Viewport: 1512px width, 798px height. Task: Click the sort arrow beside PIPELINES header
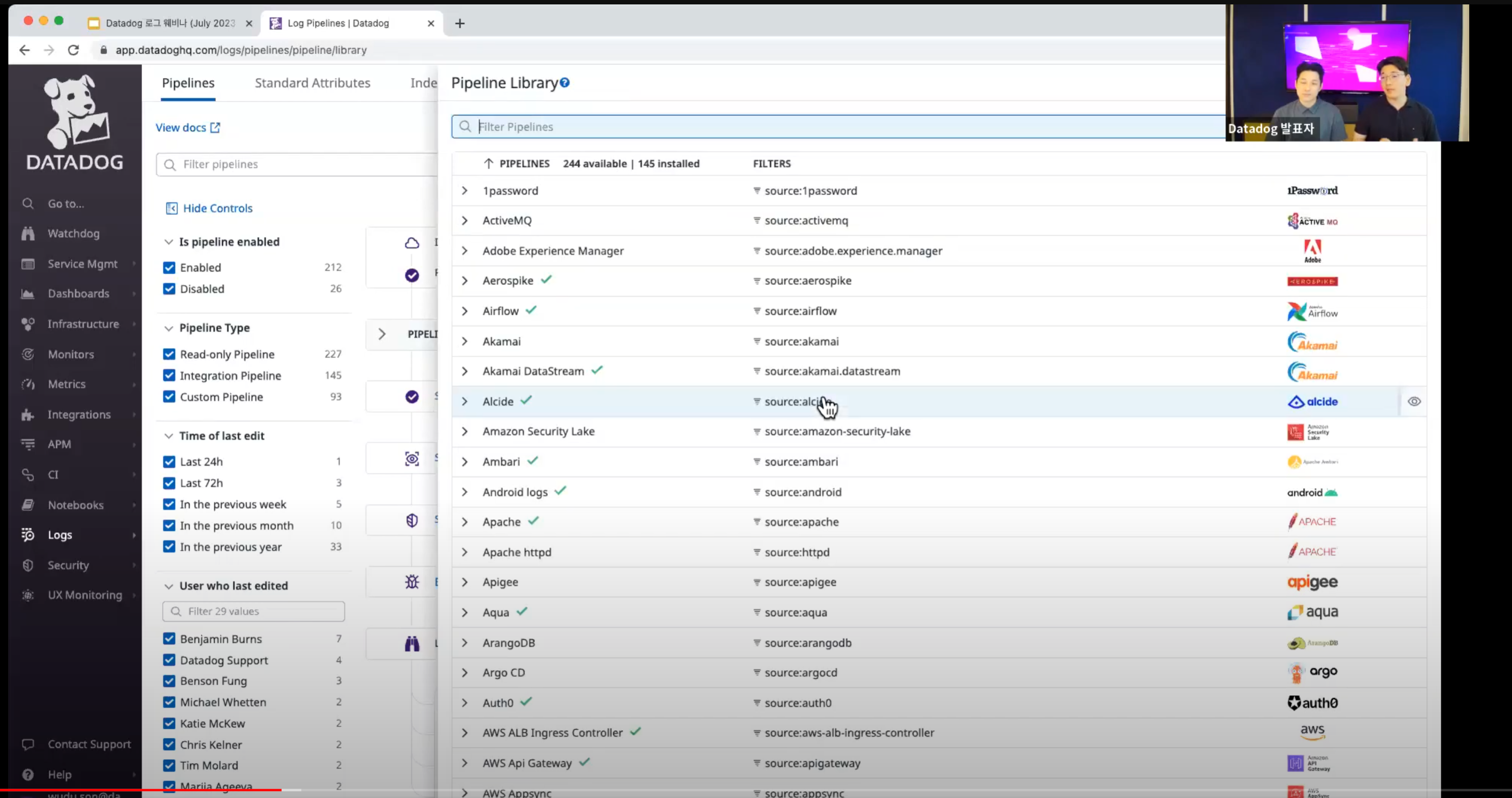tap(488, 164)
